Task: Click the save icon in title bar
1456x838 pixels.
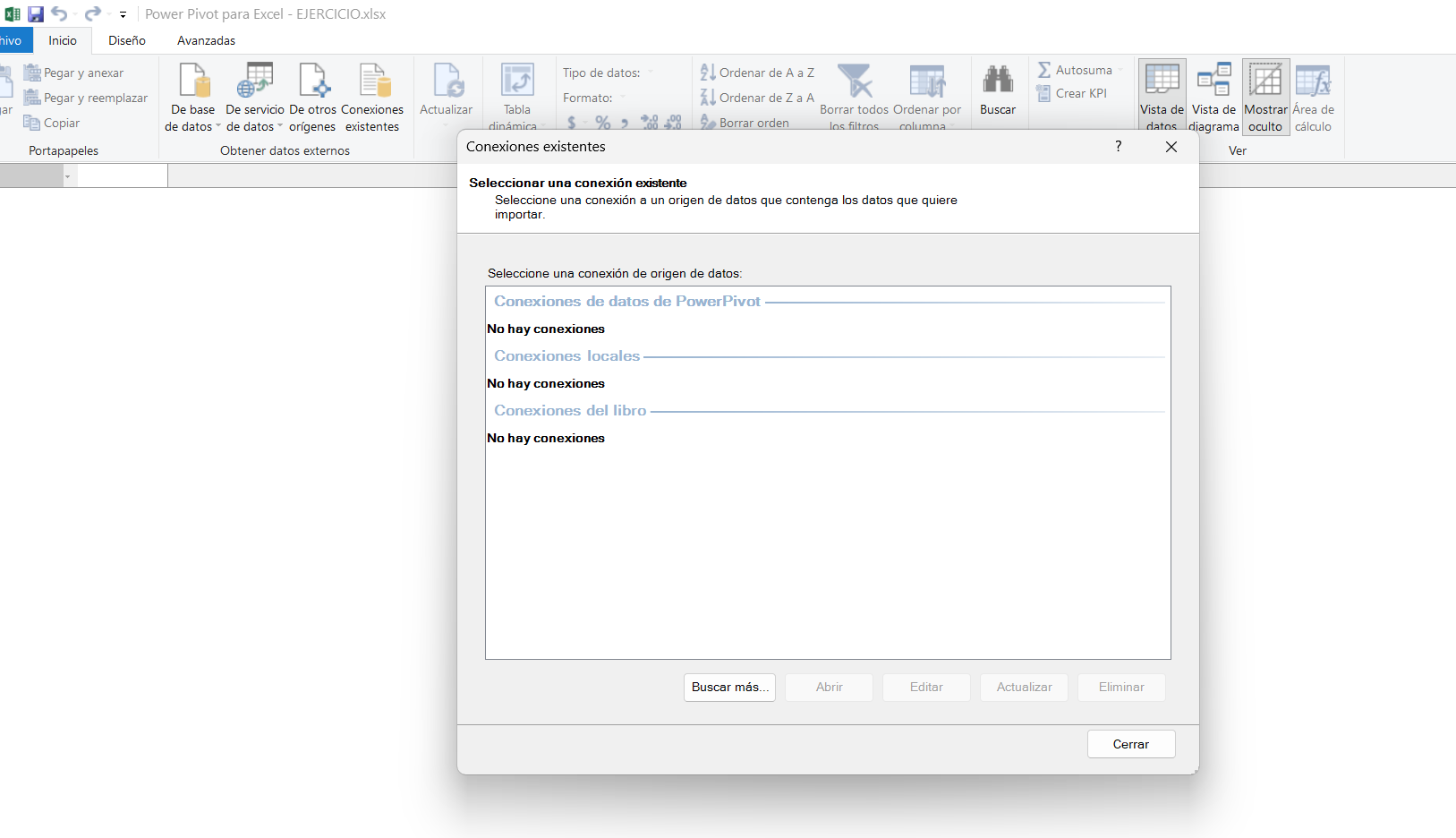Action: tap(36, 14)
